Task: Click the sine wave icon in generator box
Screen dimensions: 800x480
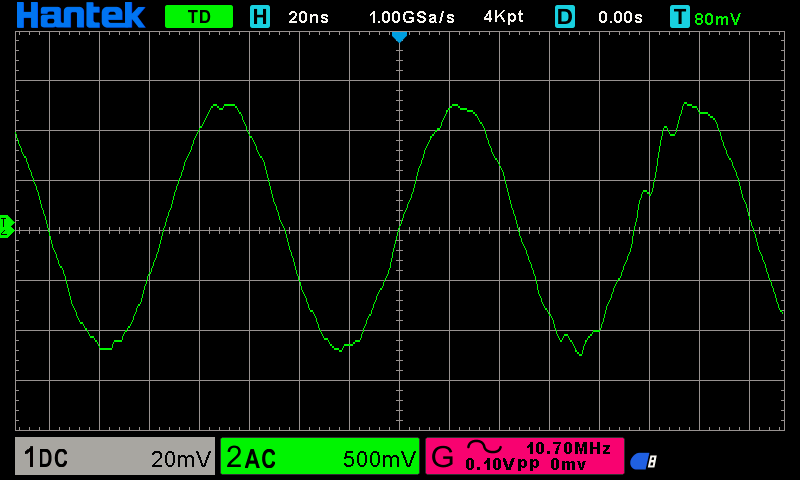Action: click(485, 447)
